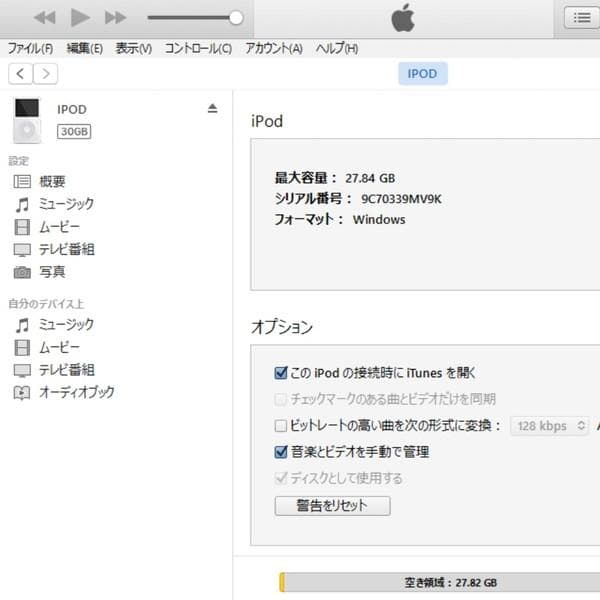The width and height of the screenshot is (600, 600).
Task: Select the IPOD device tab
Action: coord(423,73)
